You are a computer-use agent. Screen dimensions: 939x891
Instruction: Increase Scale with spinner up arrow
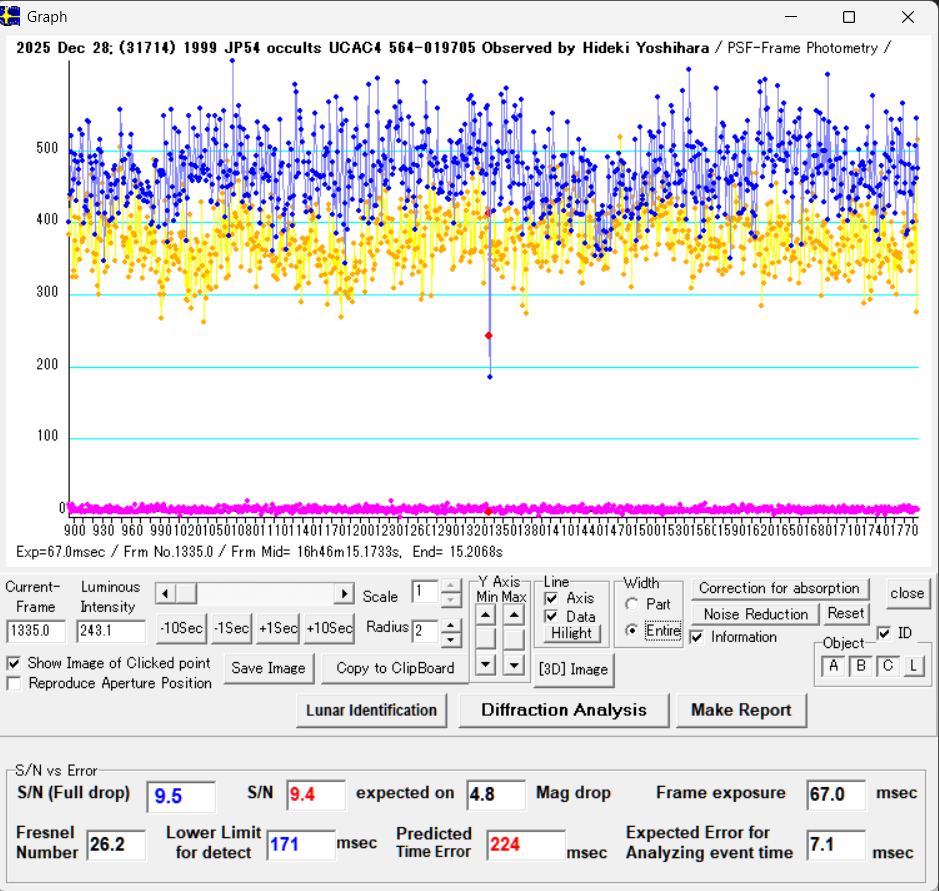point(451,586)
